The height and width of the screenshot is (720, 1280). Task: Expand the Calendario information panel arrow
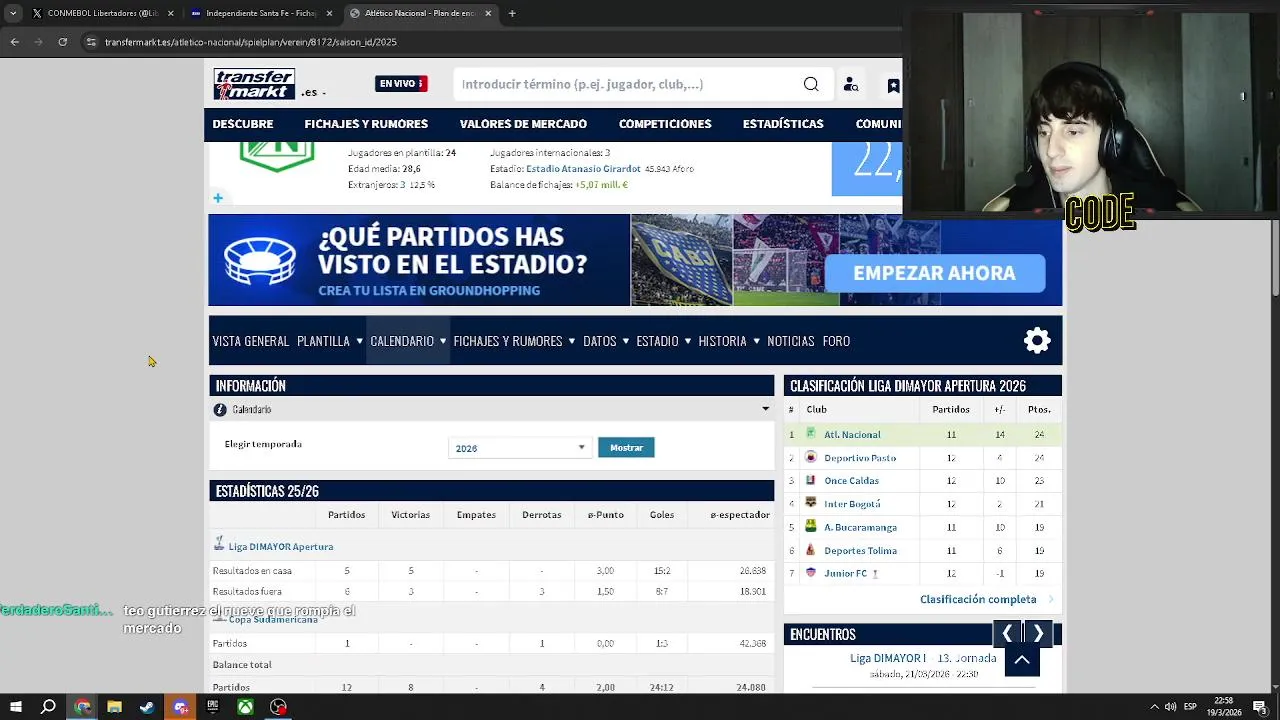766,409
